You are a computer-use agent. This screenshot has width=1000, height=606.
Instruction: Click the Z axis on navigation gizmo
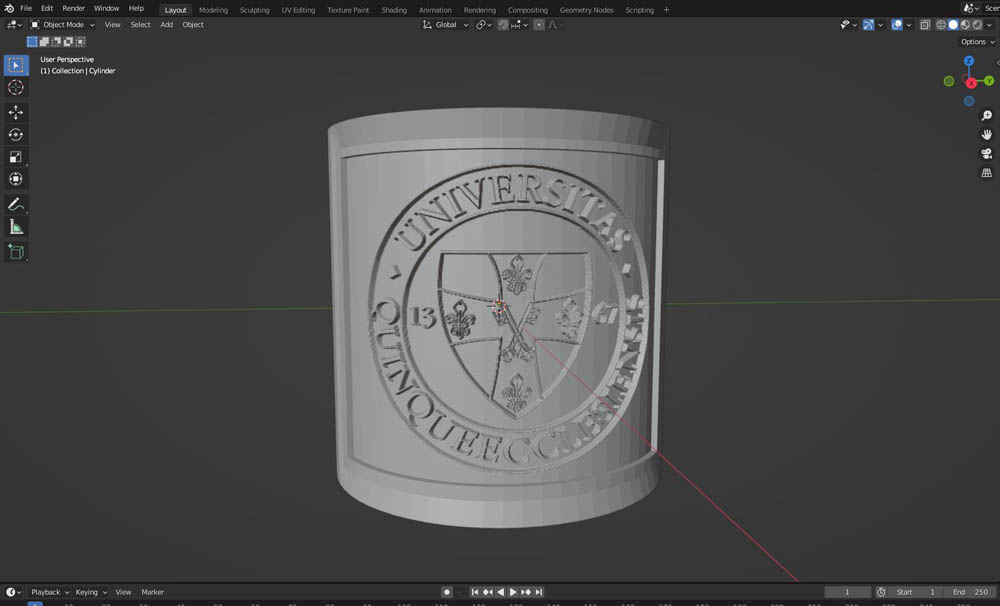tap(969, 61)
